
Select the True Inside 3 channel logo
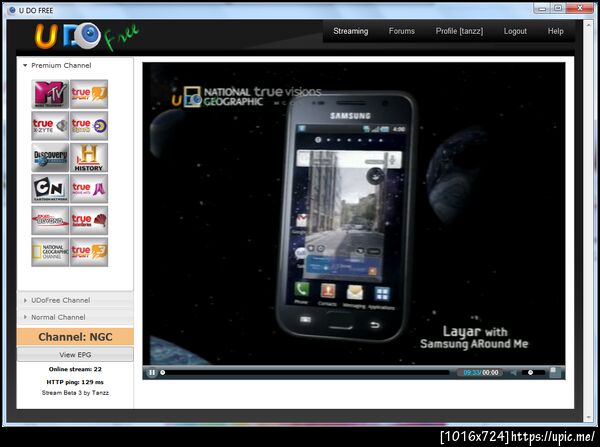(89, 252)
